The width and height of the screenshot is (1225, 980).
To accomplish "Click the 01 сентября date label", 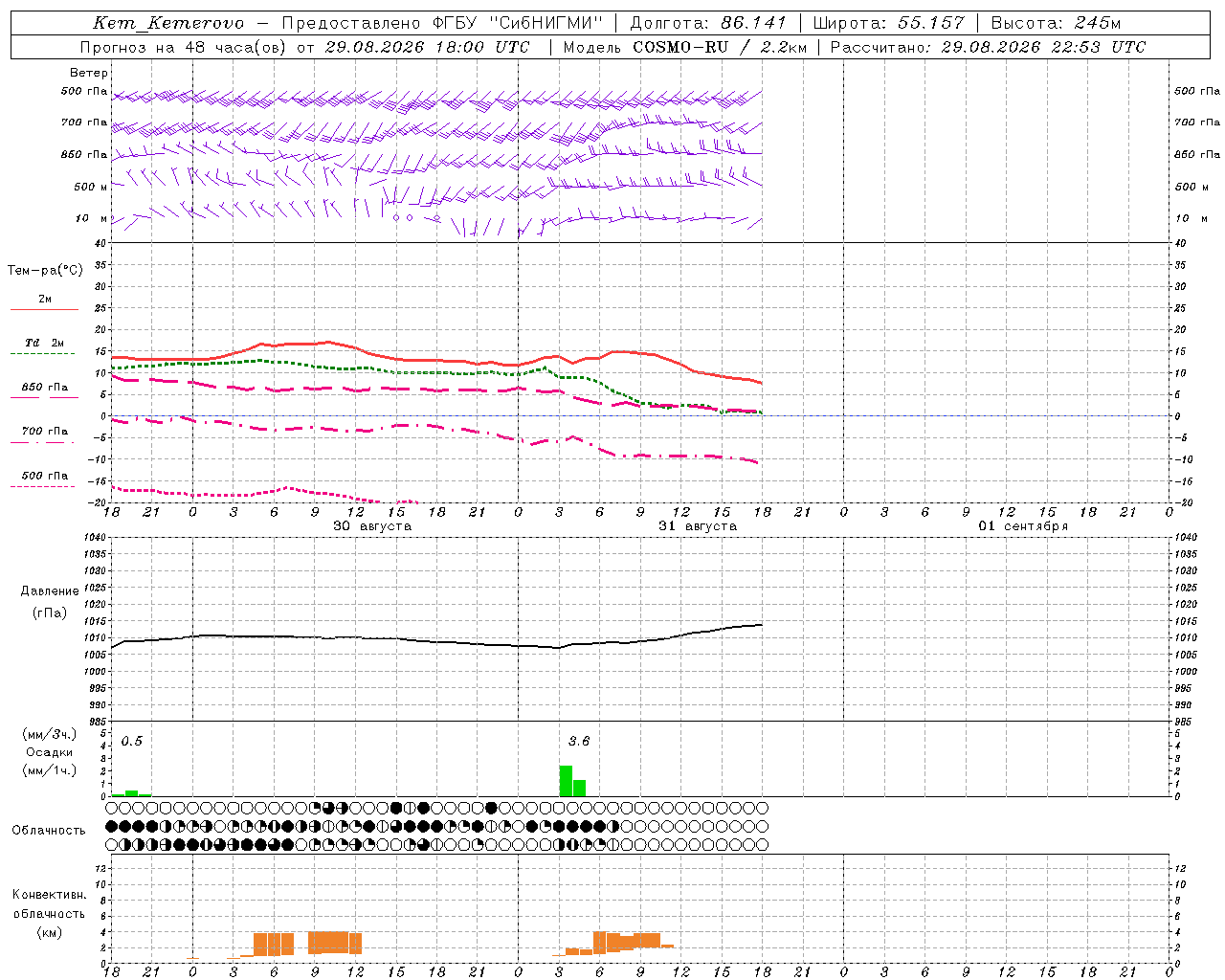I will (x=1023, y=525).
